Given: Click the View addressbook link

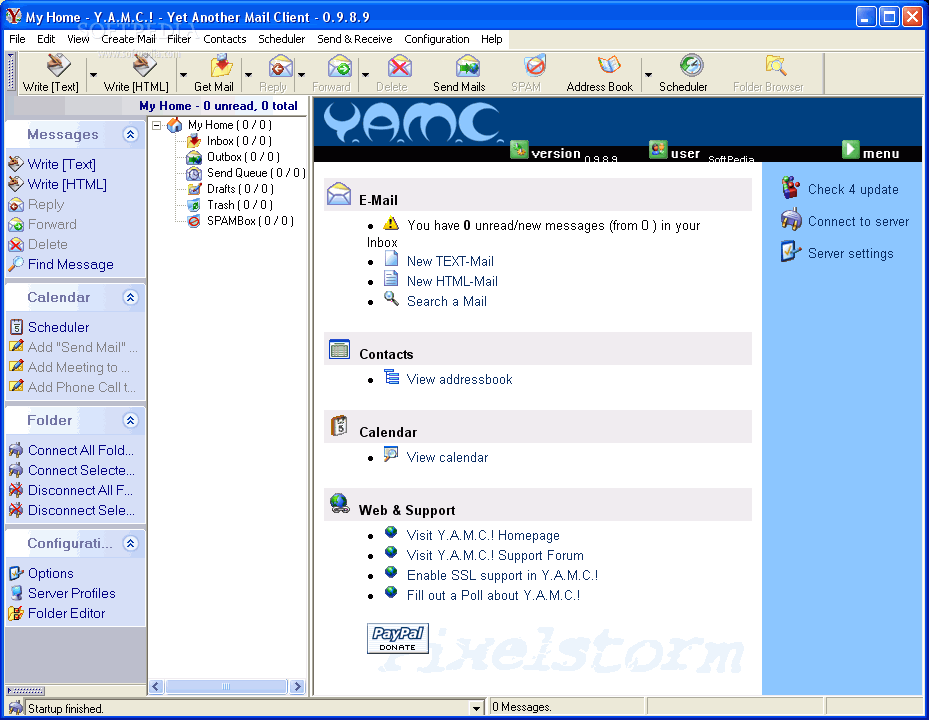Looking at the screenshot, I should (x=459, y=379).
